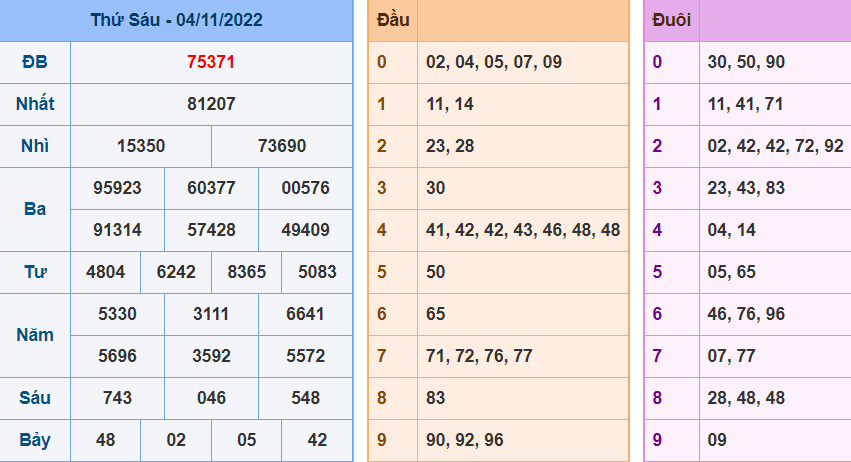Select Đầu row 4 values 41, 42, 42, 43
The height and width of the screenshot is (462, 851).
pyautogui.click(x=480, y=230)
